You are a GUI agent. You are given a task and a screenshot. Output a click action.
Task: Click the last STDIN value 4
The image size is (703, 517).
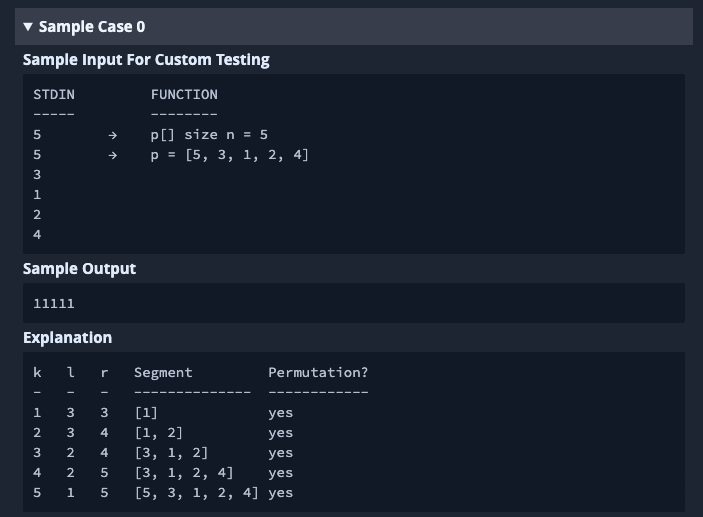(37, 235)
